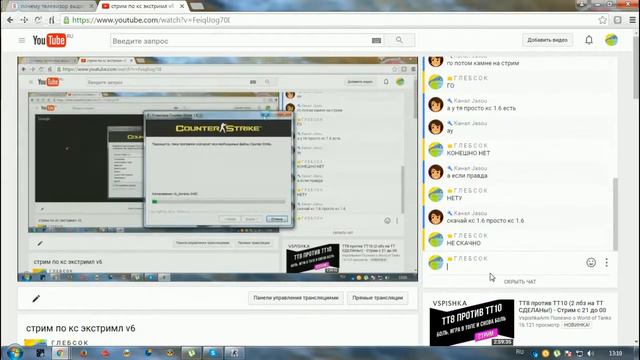Click the taskbar clock

[x=616, y=353]
